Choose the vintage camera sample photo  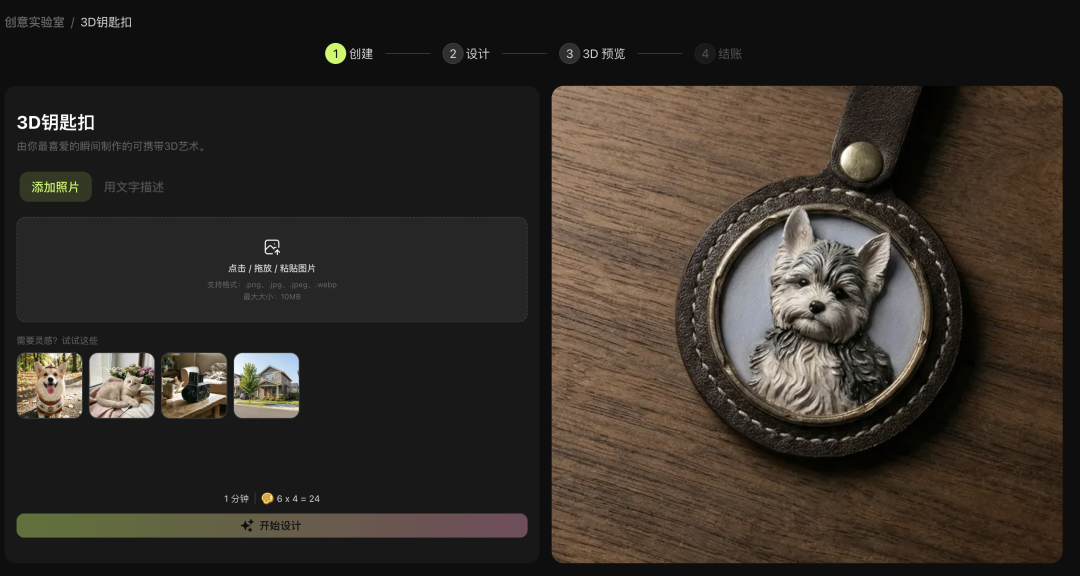(194, 385)
